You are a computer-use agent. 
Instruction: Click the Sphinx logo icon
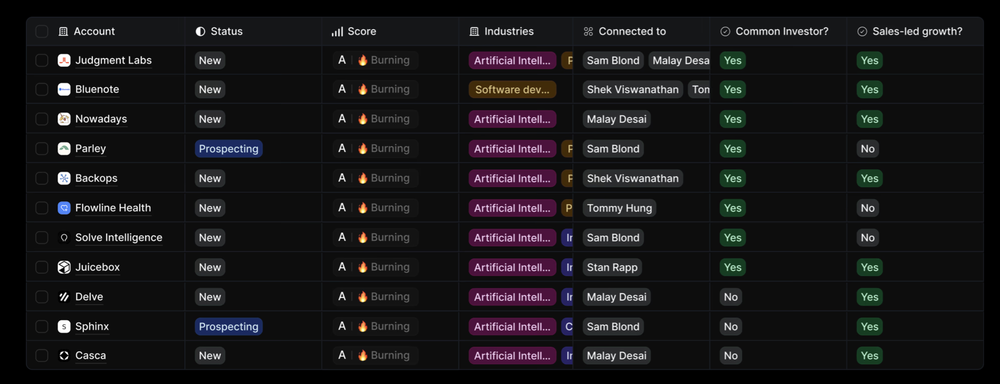(x=64, y=327)
